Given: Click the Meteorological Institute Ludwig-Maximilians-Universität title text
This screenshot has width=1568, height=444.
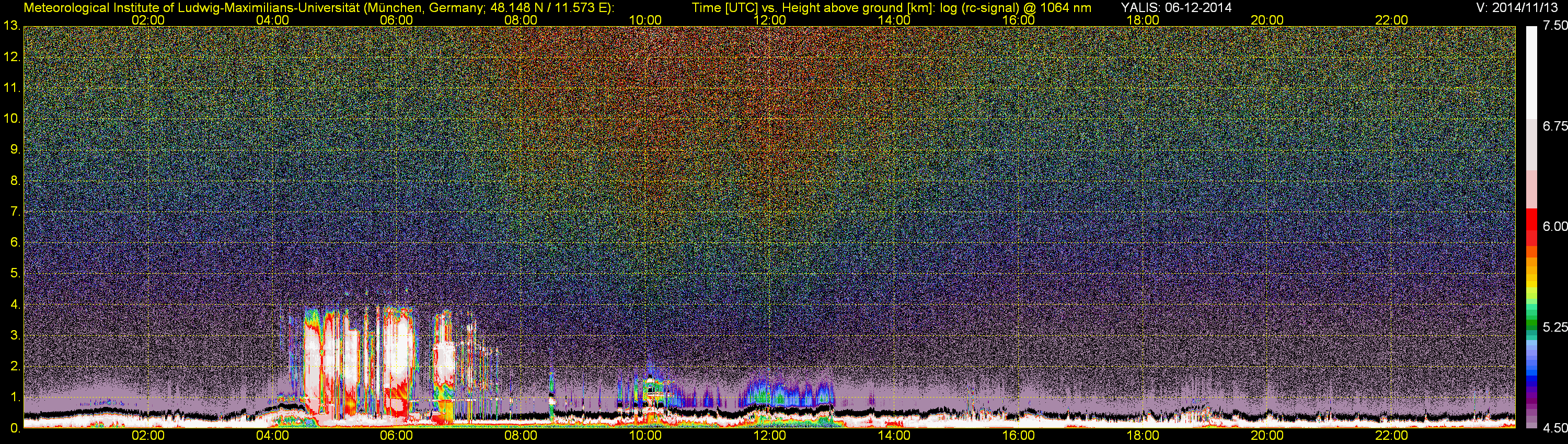Looking at the screenshot, I should click(319, 8).
